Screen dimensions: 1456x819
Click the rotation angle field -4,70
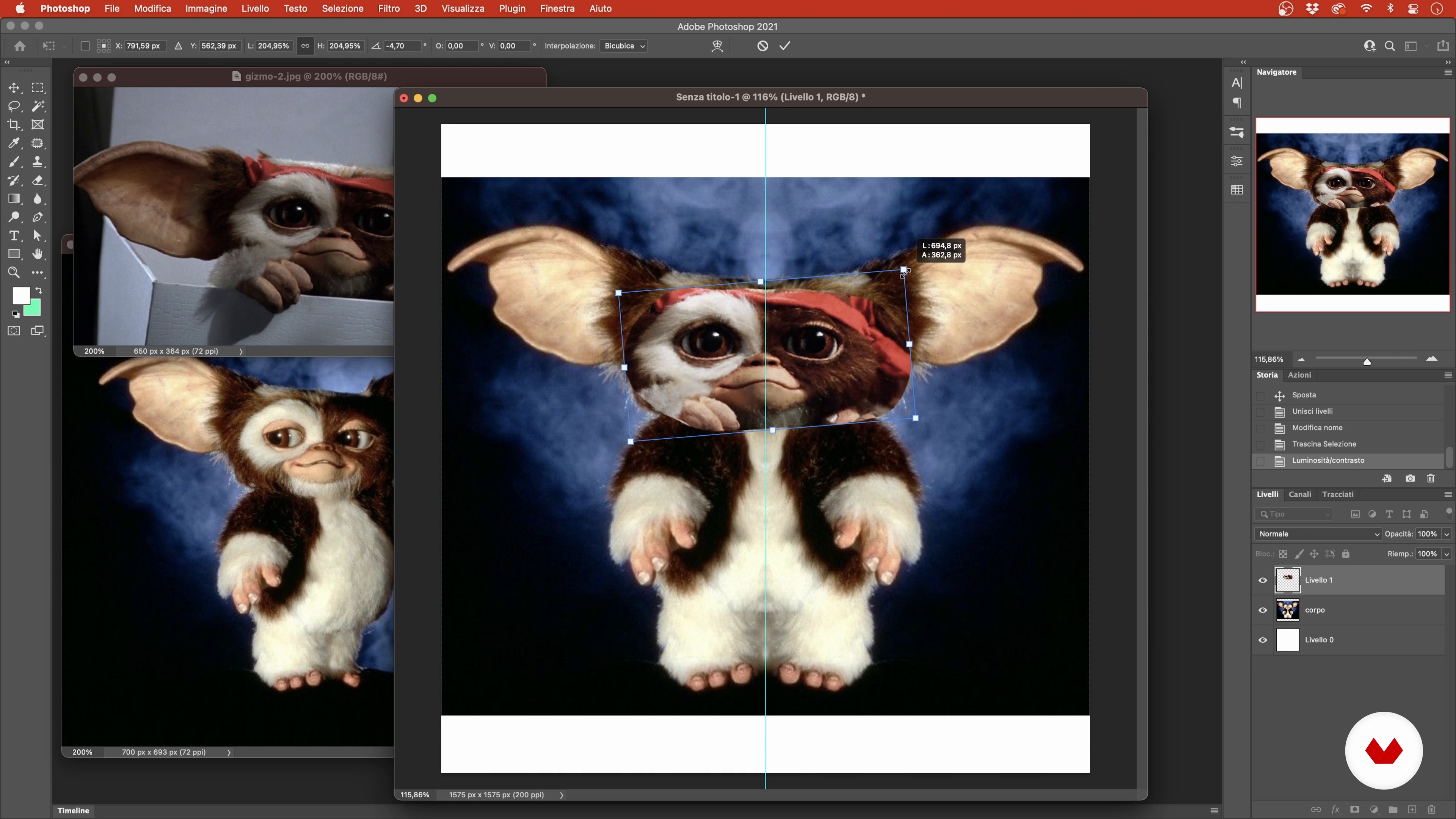click(402, 46)
